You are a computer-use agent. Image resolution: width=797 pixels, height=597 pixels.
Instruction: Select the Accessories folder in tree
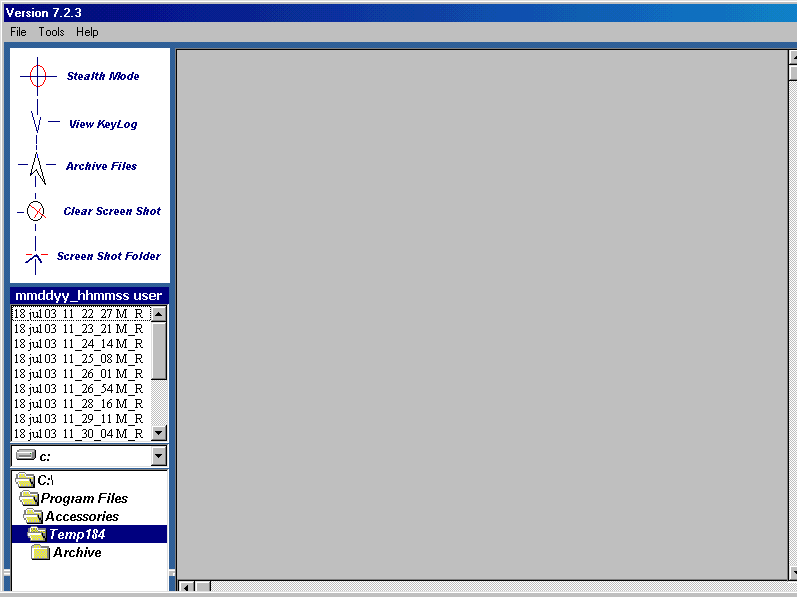click(x=81, y=516)
